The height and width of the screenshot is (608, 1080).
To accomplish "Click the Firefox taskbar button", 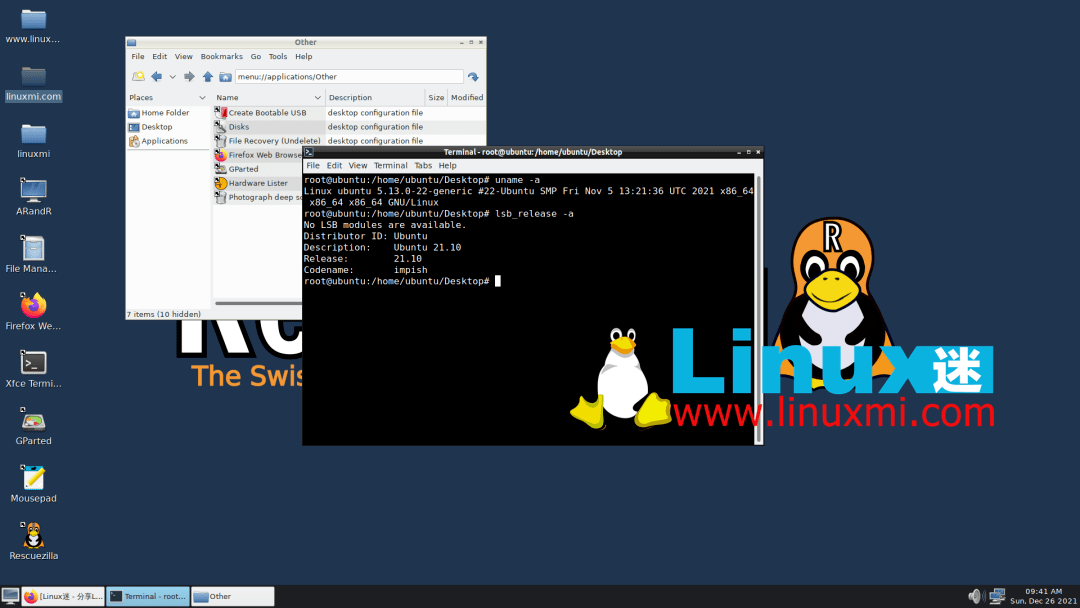I will (63, 596).
